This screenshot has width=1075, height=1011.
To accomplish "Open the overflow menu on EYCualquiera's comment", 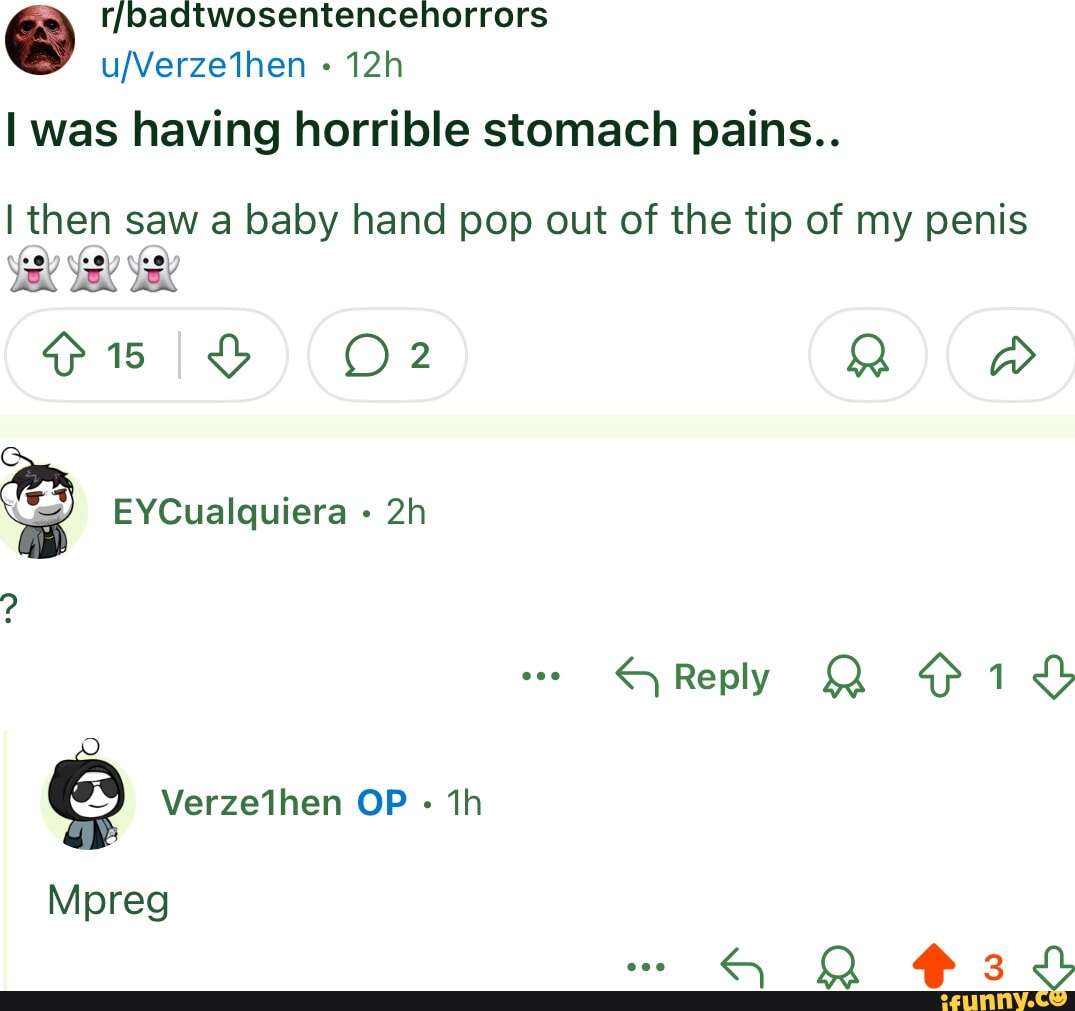I will [x=541, y=676].
